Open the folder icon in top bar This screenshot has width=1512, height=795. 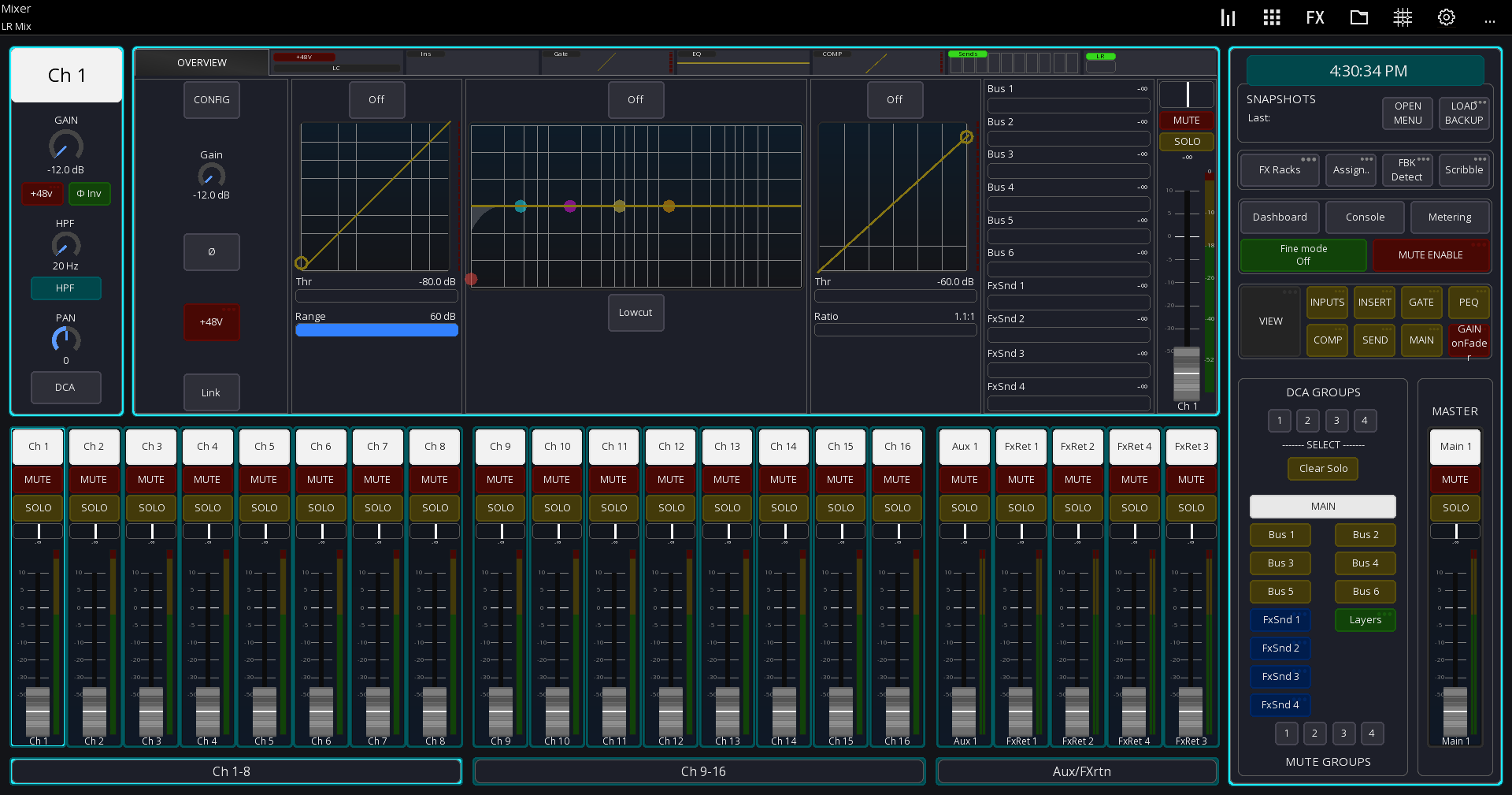1358,17
